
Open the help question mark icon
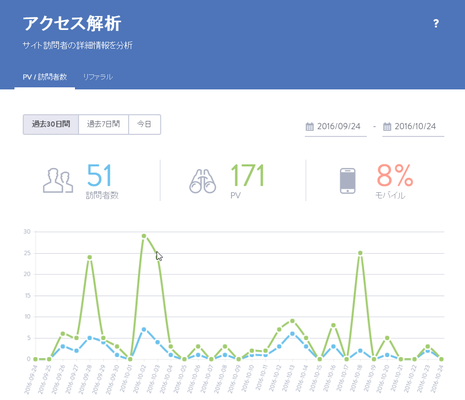[436, 24]
